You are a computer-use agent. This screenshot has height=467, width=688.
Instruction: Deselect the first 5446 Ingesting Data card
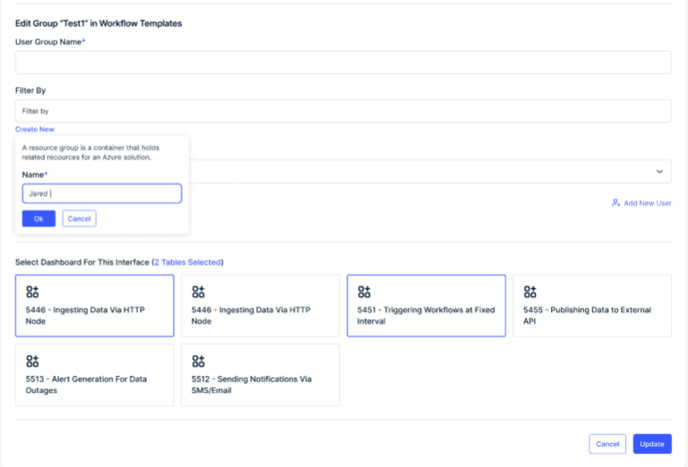pyautogui.click(x=95, y=306)
